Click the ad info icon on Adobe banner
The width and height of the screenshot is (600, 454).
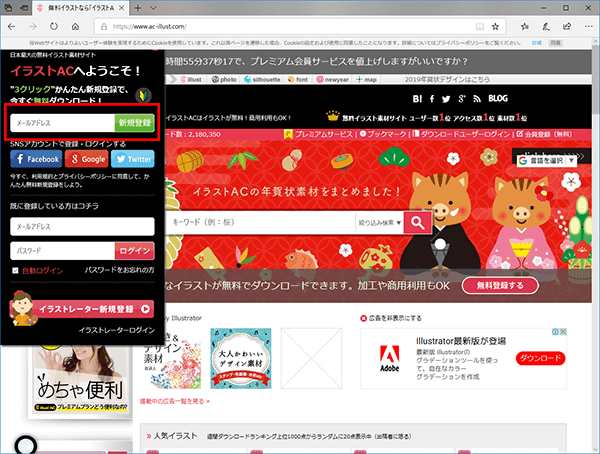click(556, 332)
